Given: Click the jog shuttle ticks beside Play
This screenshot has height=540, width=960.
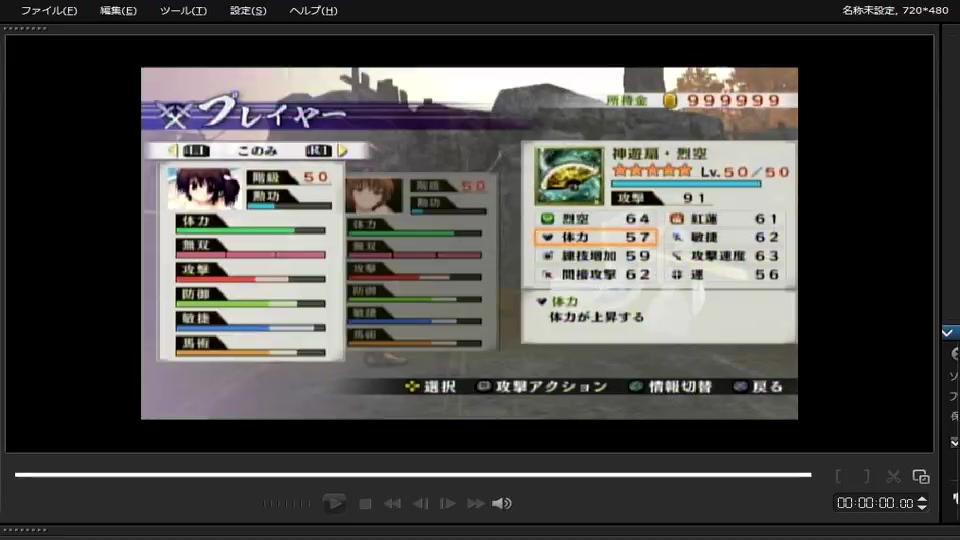Looking at the screenshot, I should click(x=287, y=504).
